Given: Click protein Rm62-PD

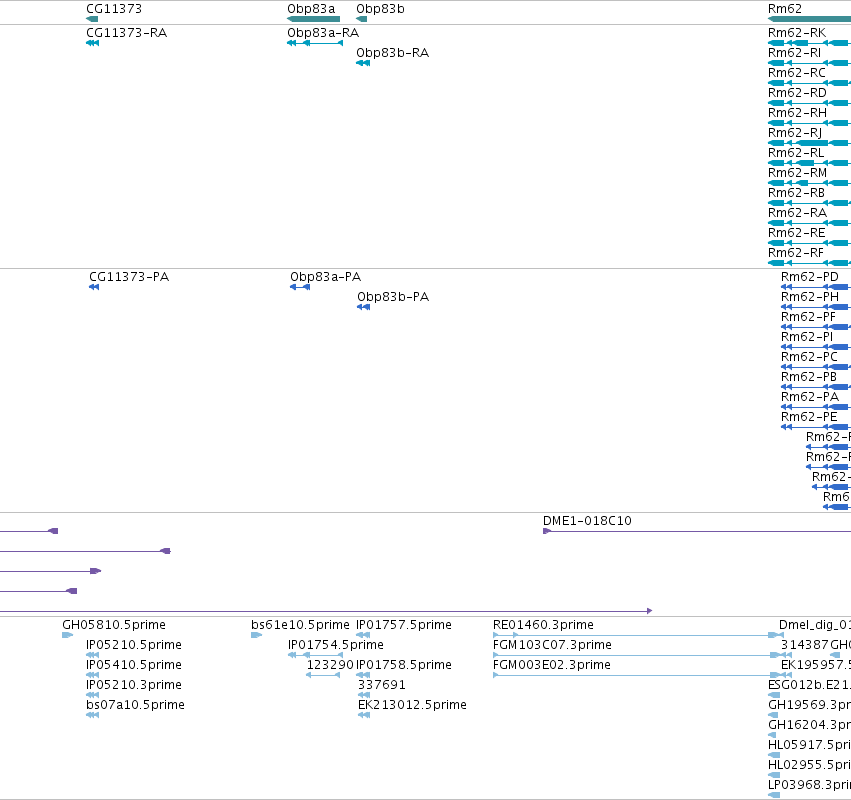Looking at the screenshot, I should (x=810, y=277).
